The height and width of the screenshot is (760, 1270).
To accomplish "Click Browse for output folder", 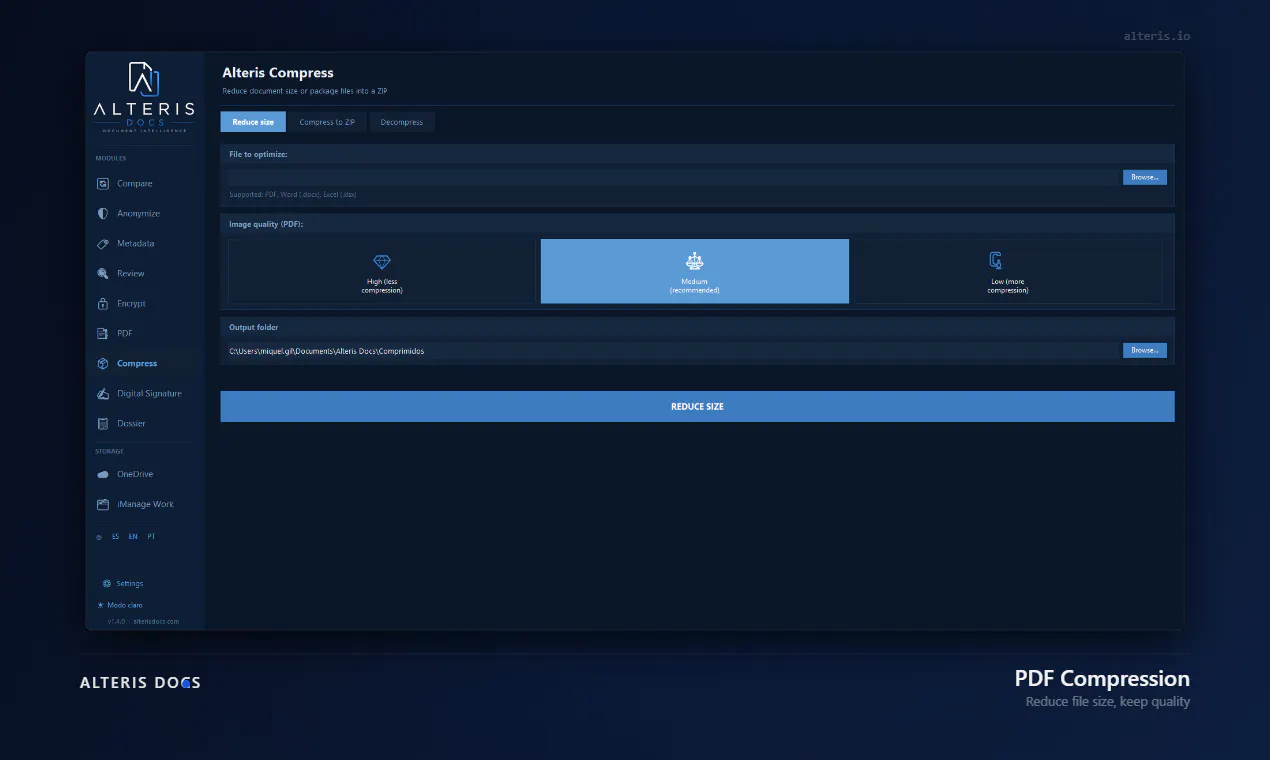I will 1144,351.
